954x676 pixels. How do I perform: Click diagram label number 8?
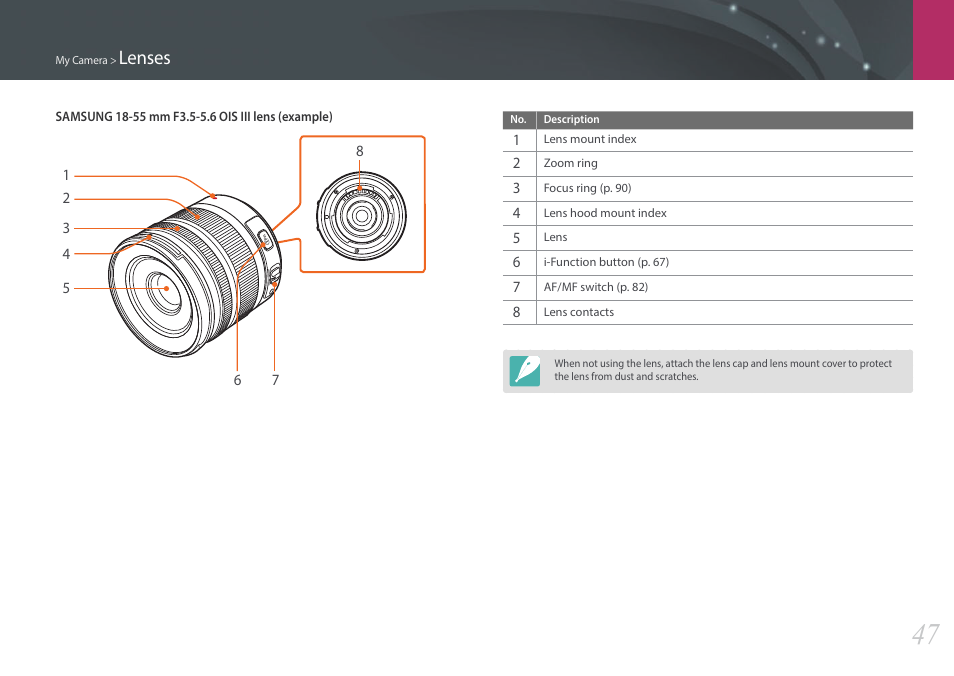point(360,152)
